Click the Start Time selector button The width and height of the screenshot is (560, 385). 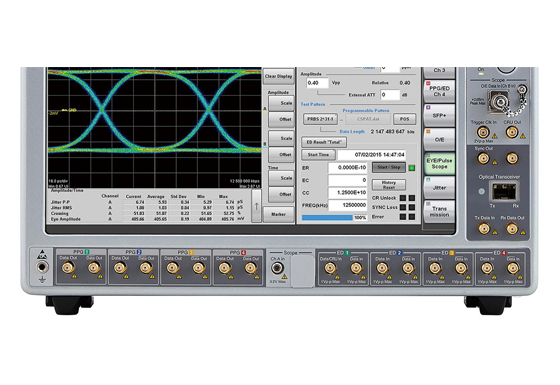click(x=318, y=155)
